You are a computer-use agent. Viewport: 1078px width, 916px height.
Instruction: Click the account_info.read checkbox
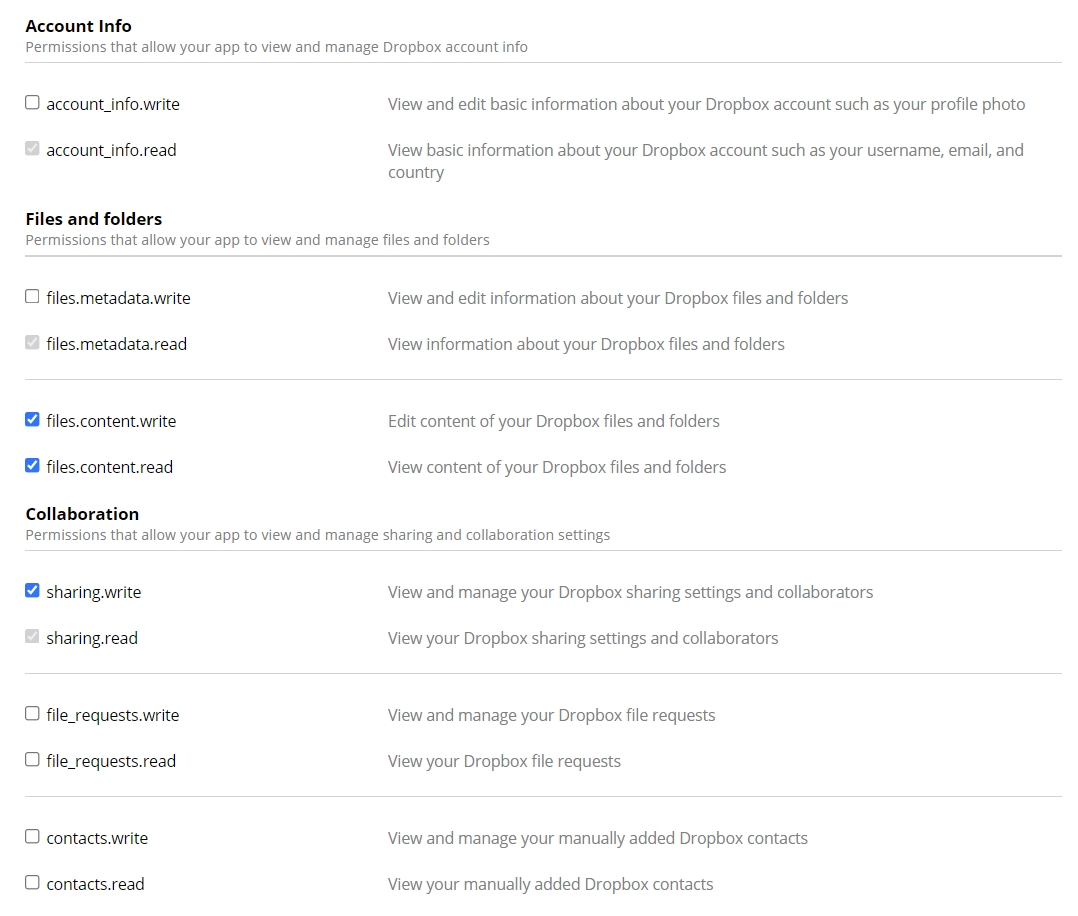[x=32, y=149]
